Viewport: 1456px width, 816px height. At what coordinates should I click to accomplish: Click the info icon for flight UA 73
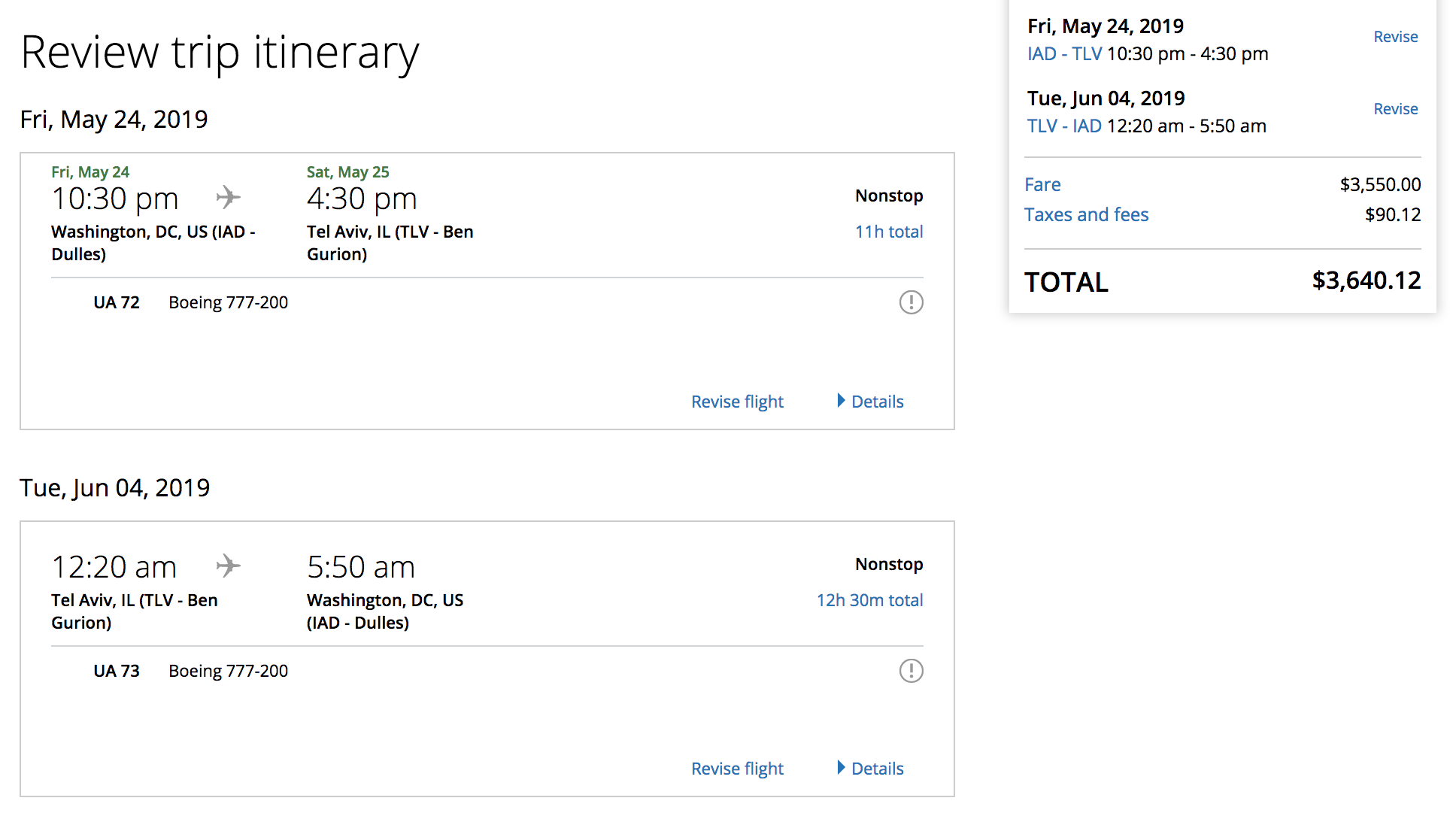[x=911, y=671]
